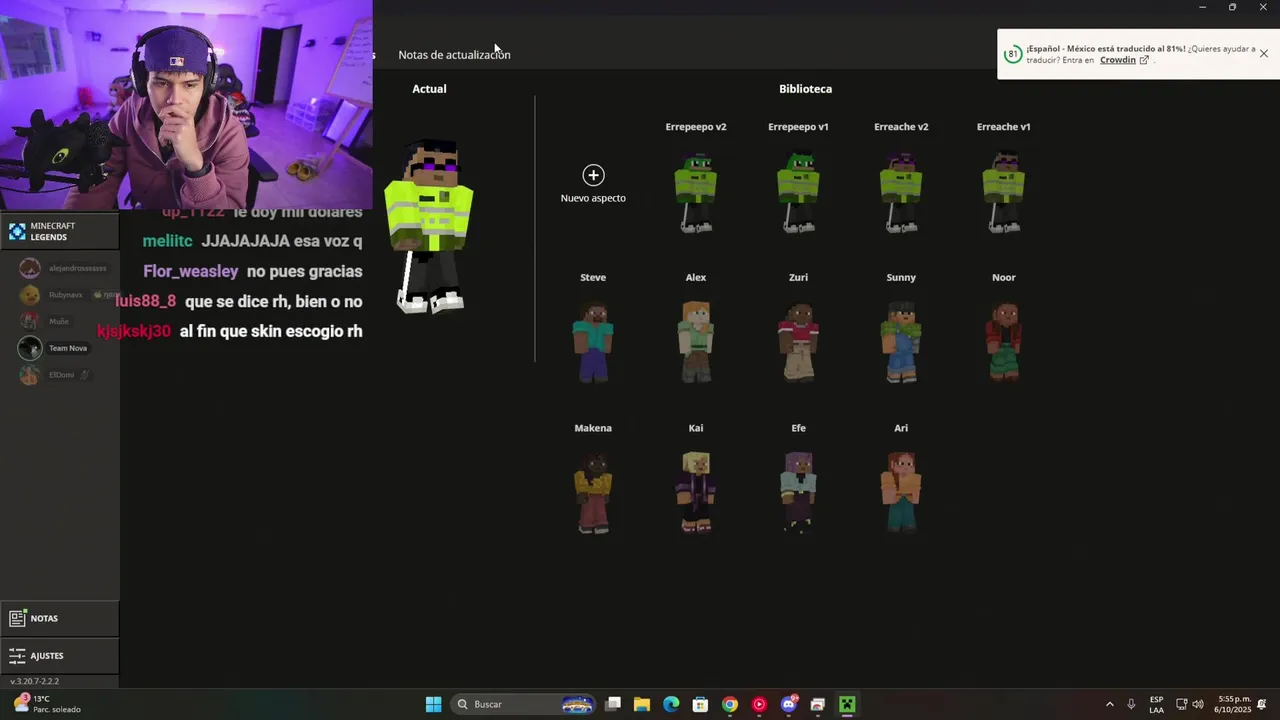The height and width of the screenshot is (720, 1280).
Task: Click the launcher version v.3.20.7-2.2.2 text
Action: click(35, 681)
